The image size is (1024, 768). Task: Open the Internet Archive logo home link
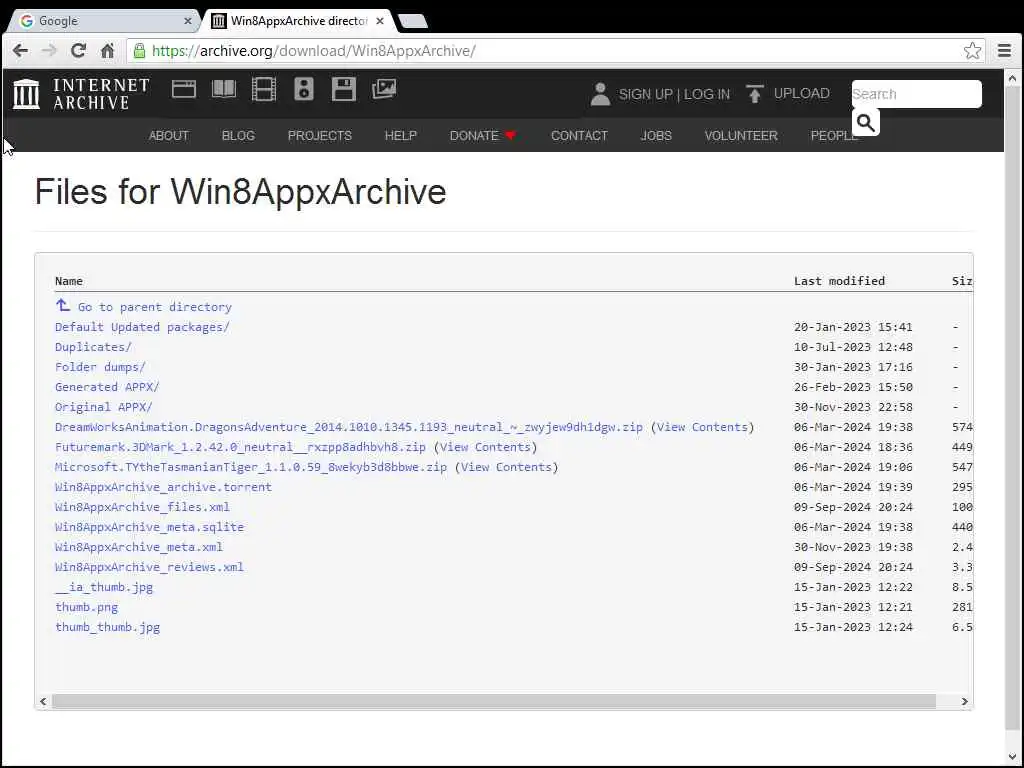[x=81, y=93]
